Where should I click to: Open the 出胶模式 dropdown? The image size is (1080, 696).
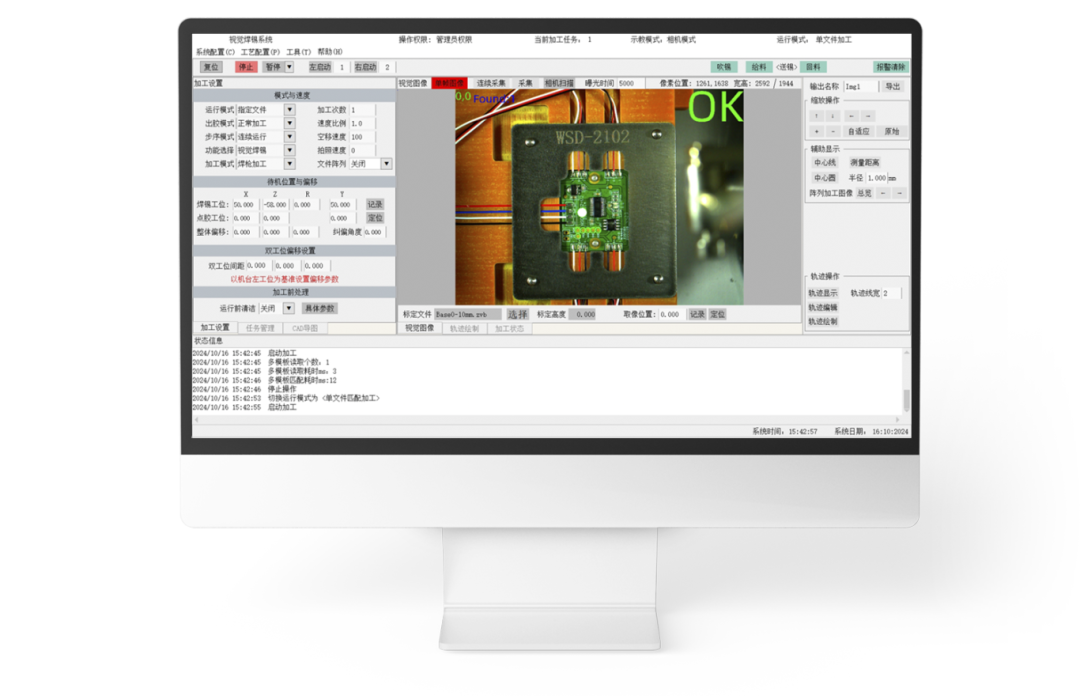[x=289, y=123]
